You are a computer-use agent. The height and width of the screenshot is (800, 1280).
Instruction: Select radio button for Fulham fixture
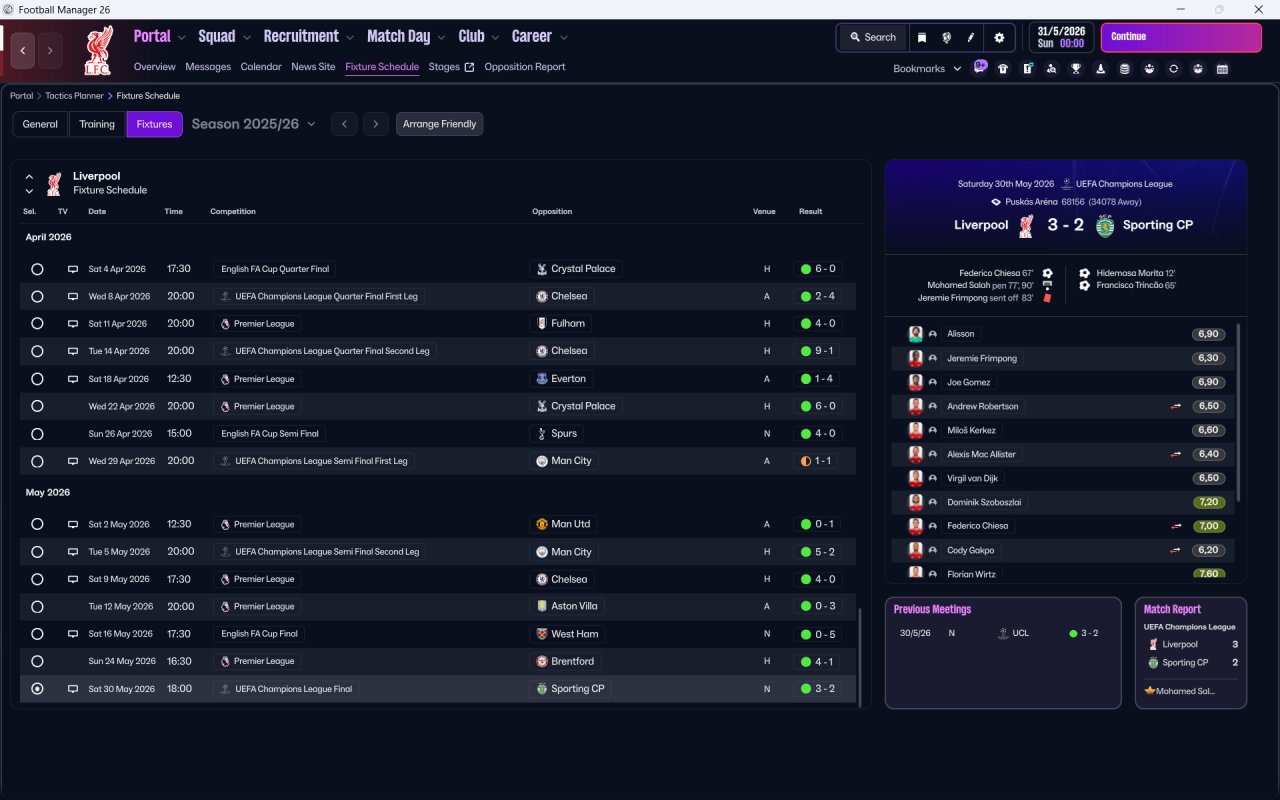tap(37, 324)
